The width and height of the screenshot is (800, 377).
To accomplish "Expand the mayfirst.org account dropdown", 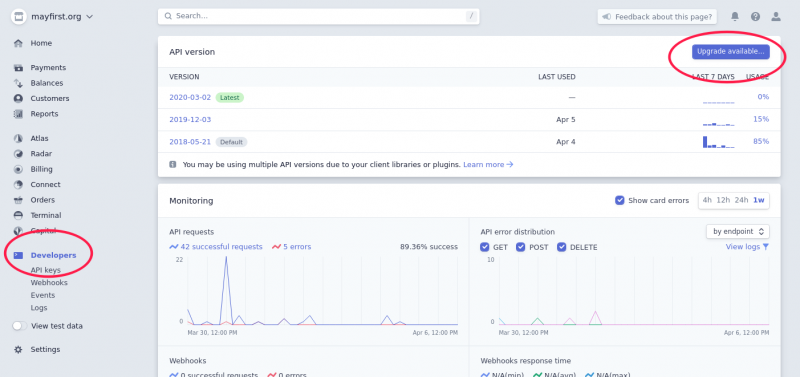I will pos(90,16).
